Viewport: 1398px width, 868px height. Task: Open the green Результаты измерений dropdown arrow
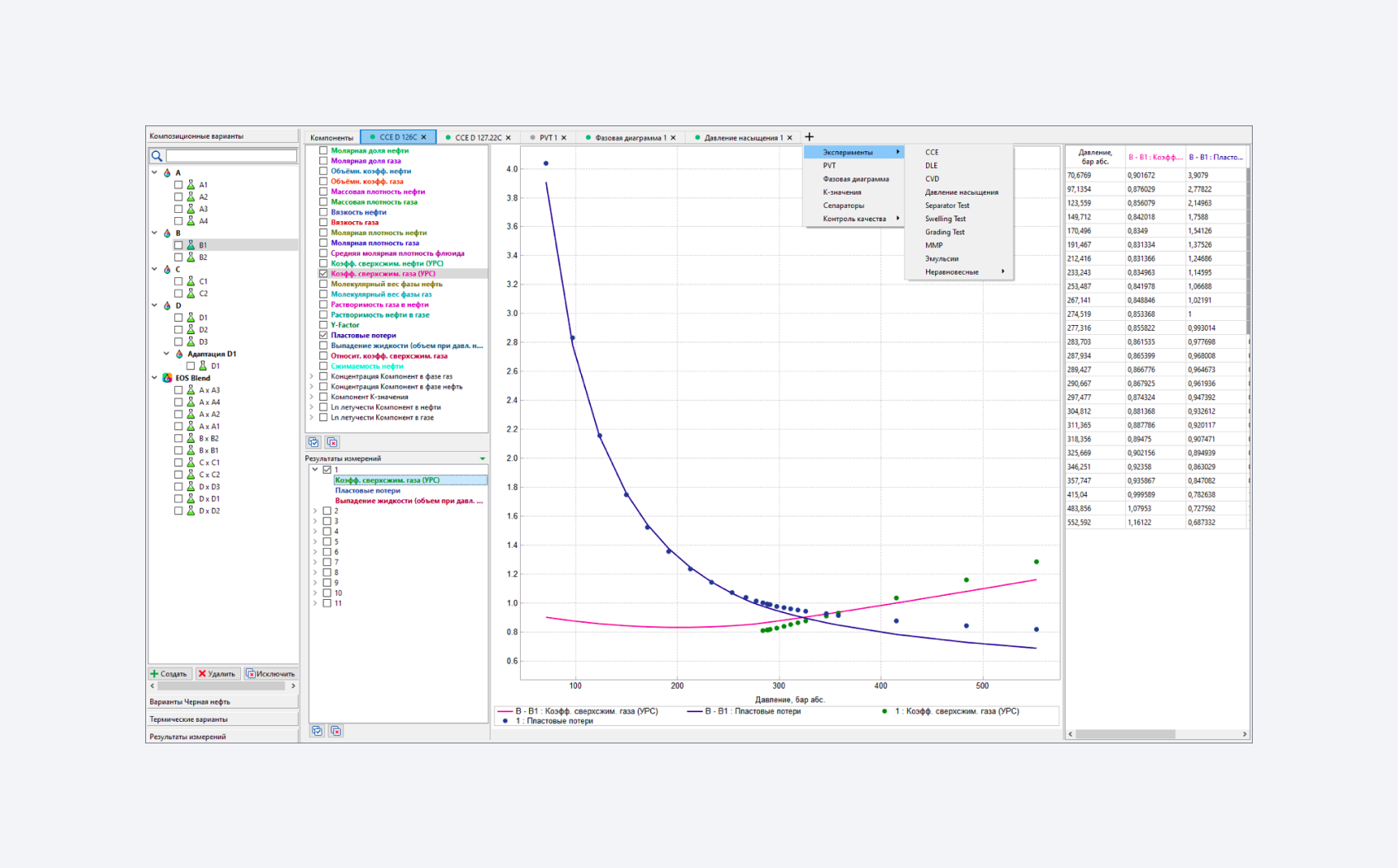pyautogui.click(x=482, y=459)
